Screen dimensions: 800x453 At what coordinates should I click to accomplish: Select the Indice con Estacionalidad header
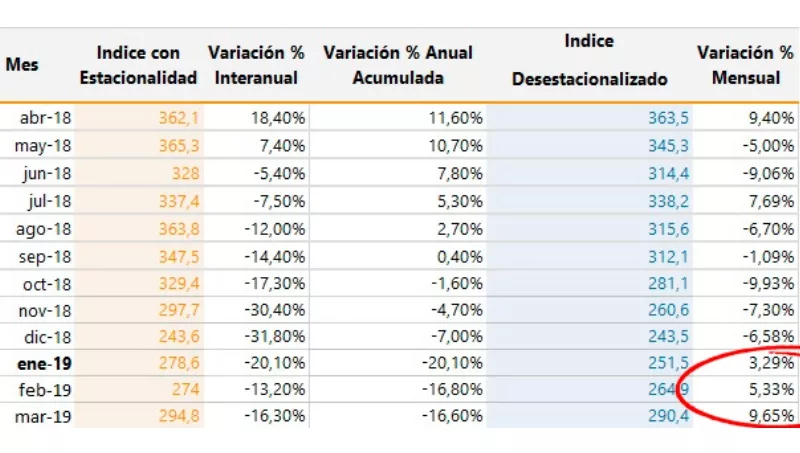tap(138, 65)
